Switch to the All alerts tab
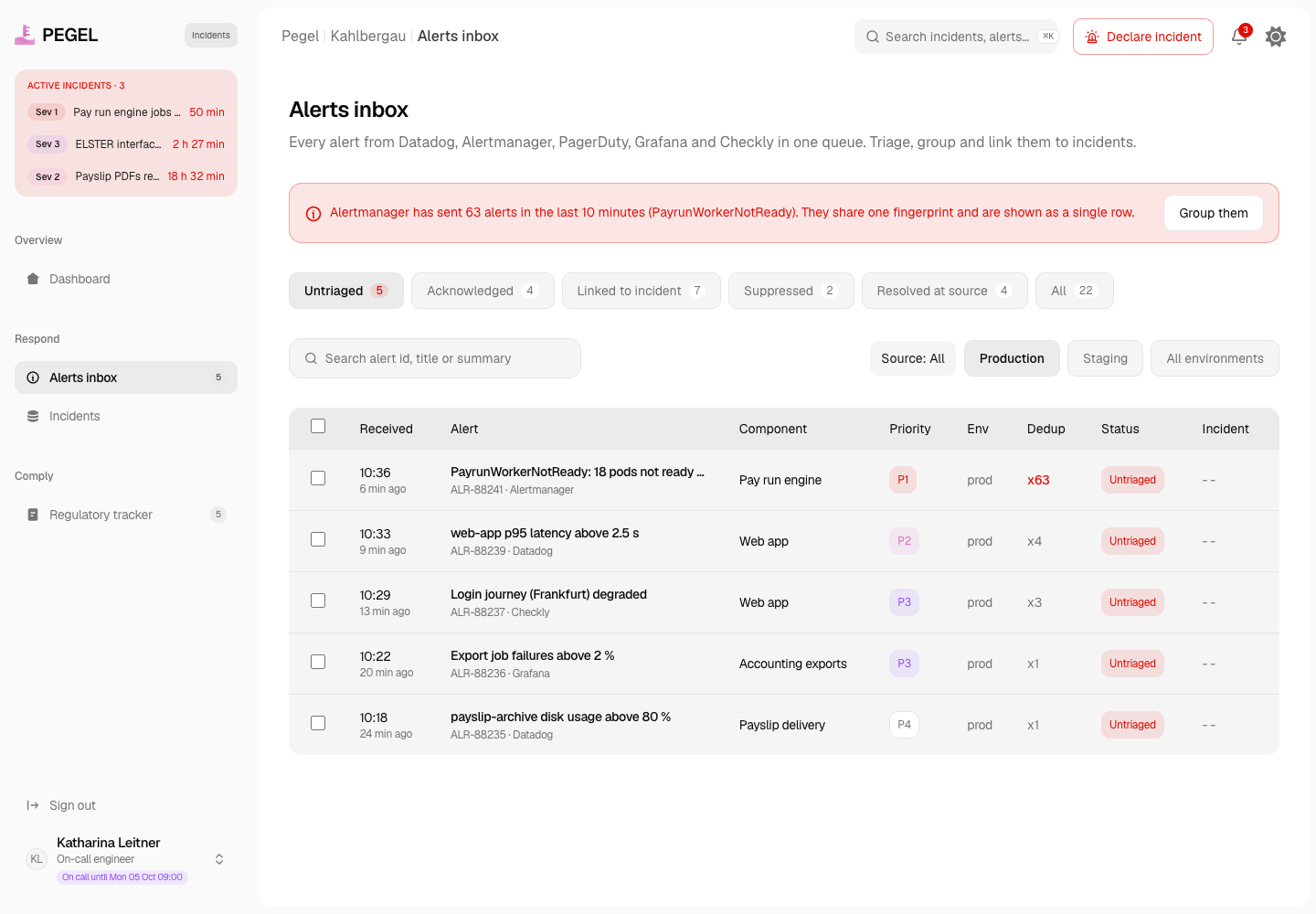The width and height of the screenshot is (1316, 914). point(1075,291)
